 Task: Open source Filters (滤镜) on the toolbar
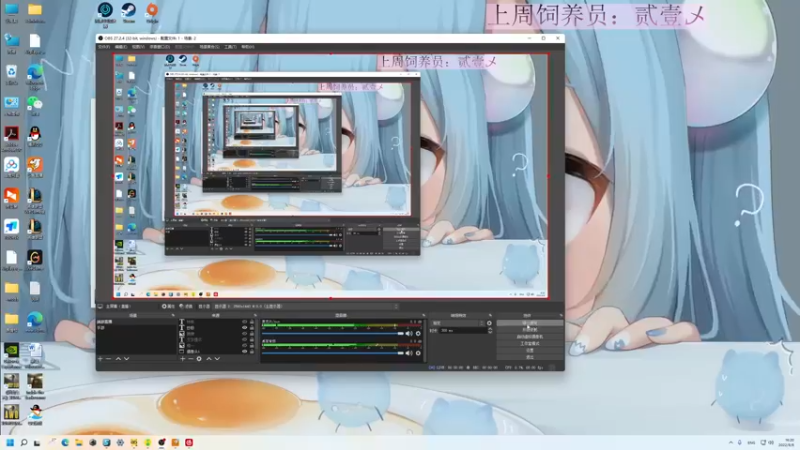[x=186, y=306]
